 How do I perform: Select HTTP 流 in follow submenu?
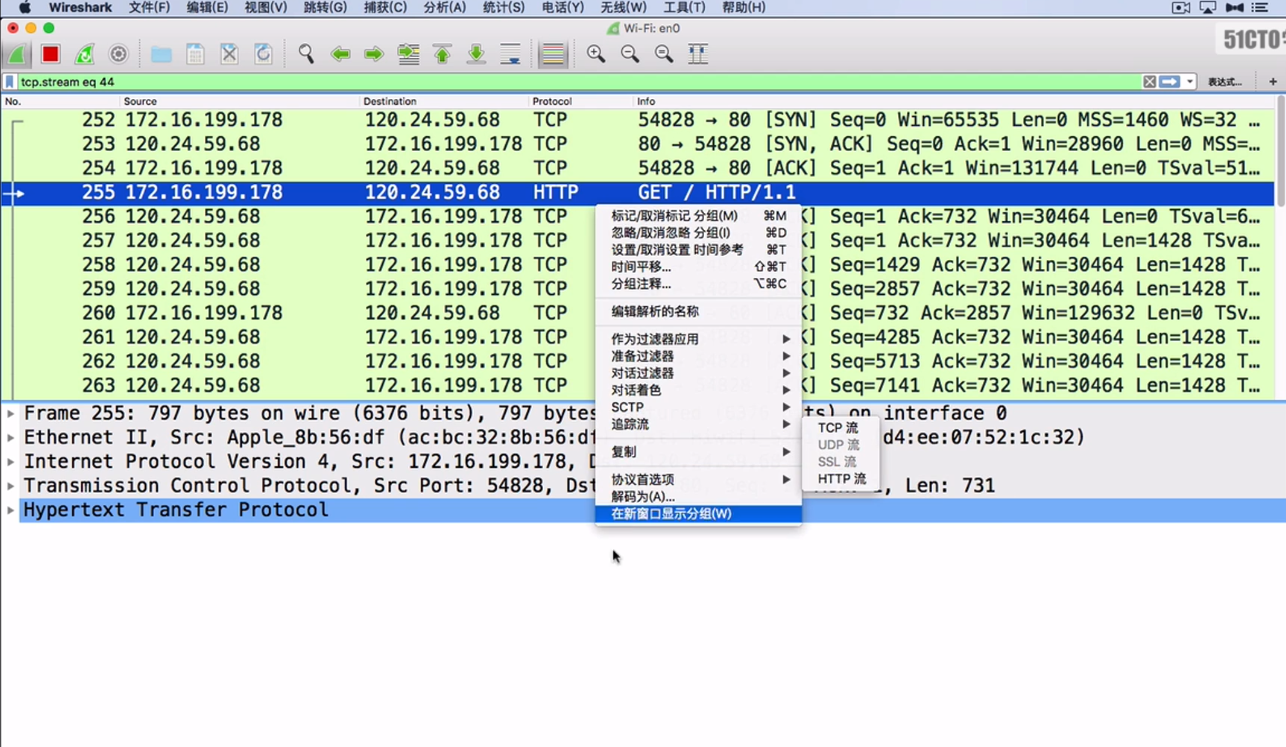point(840,479)
